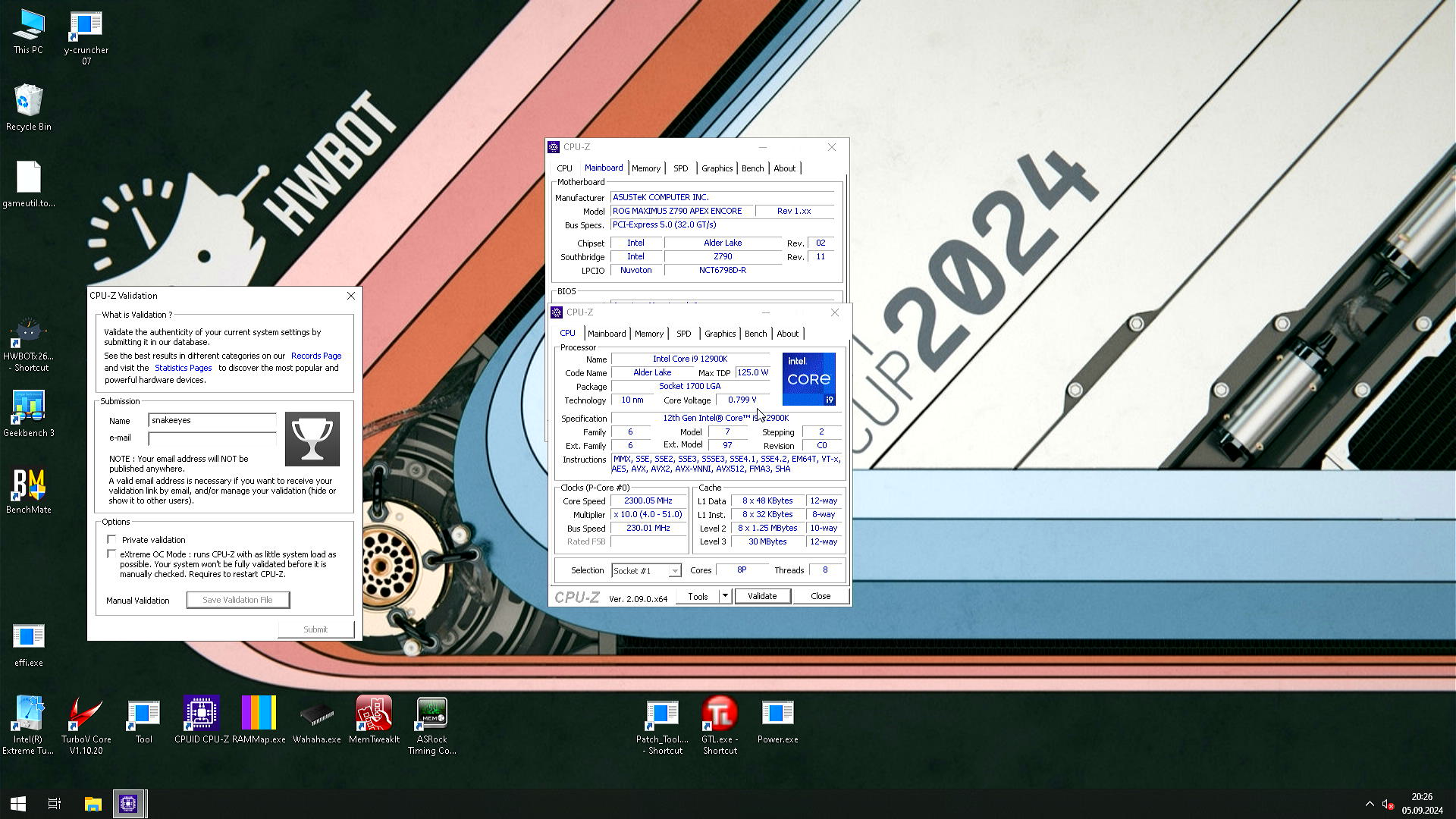Screen dimensions: 1456x819
Task: Click Save Validation File button
Action: [x=238, y=600]
